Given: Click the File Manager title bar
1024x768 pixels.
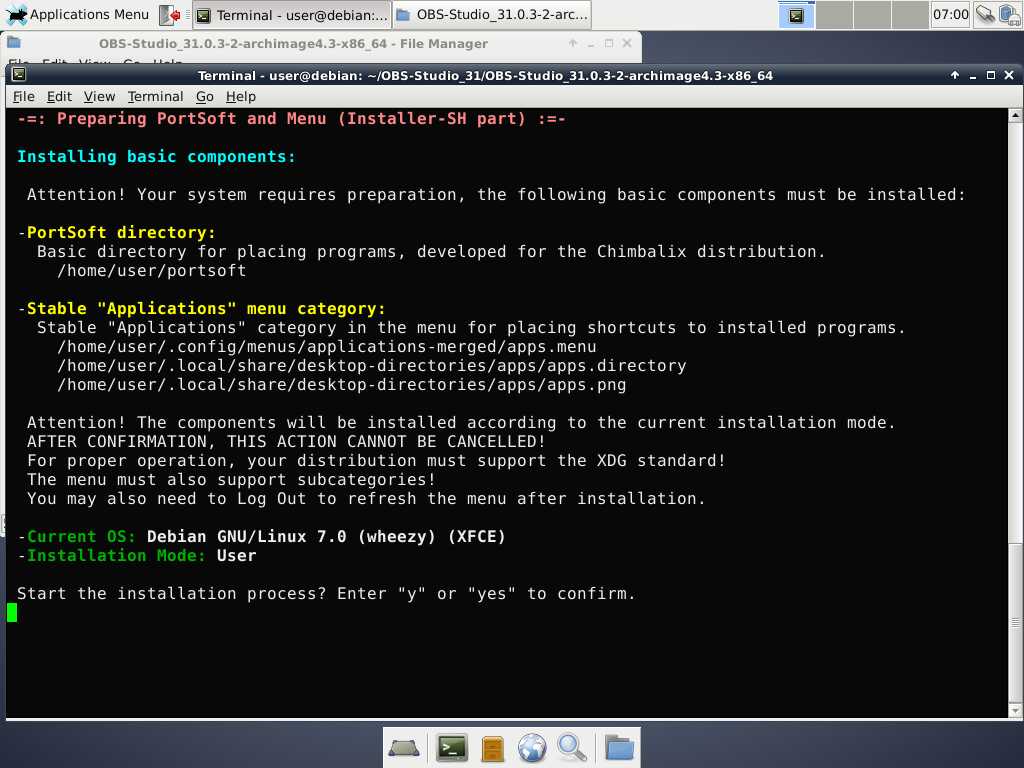Looking at the screenshot, I should [293, 44].
